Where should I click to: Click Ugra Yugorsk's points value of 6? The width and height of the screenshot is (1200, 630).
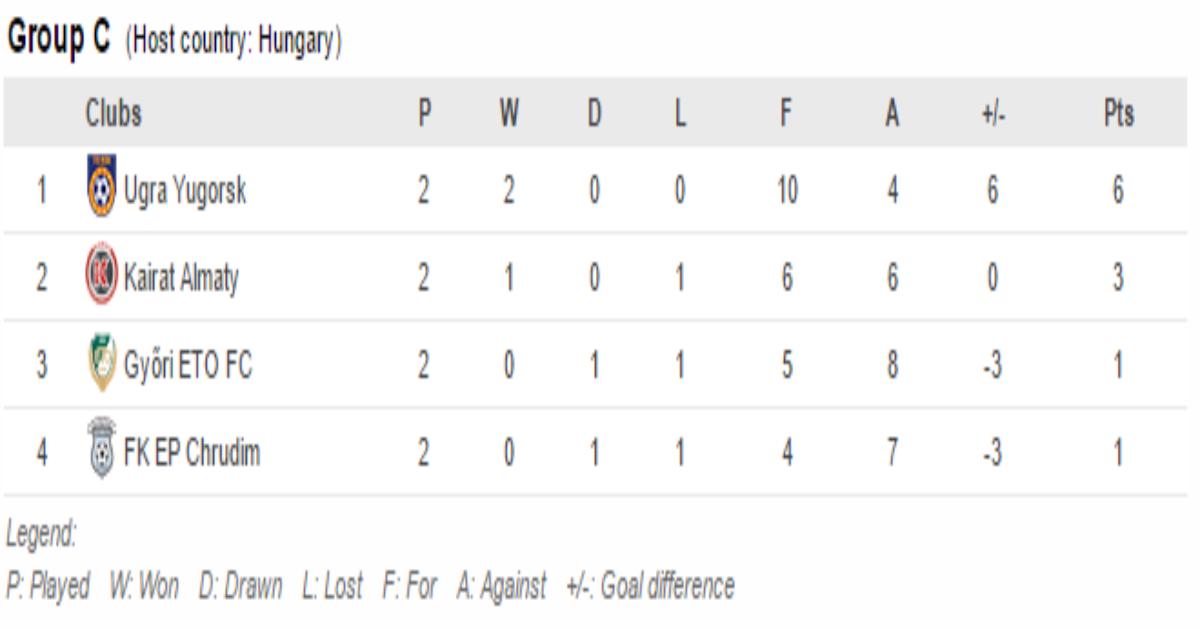point(1118,190)
